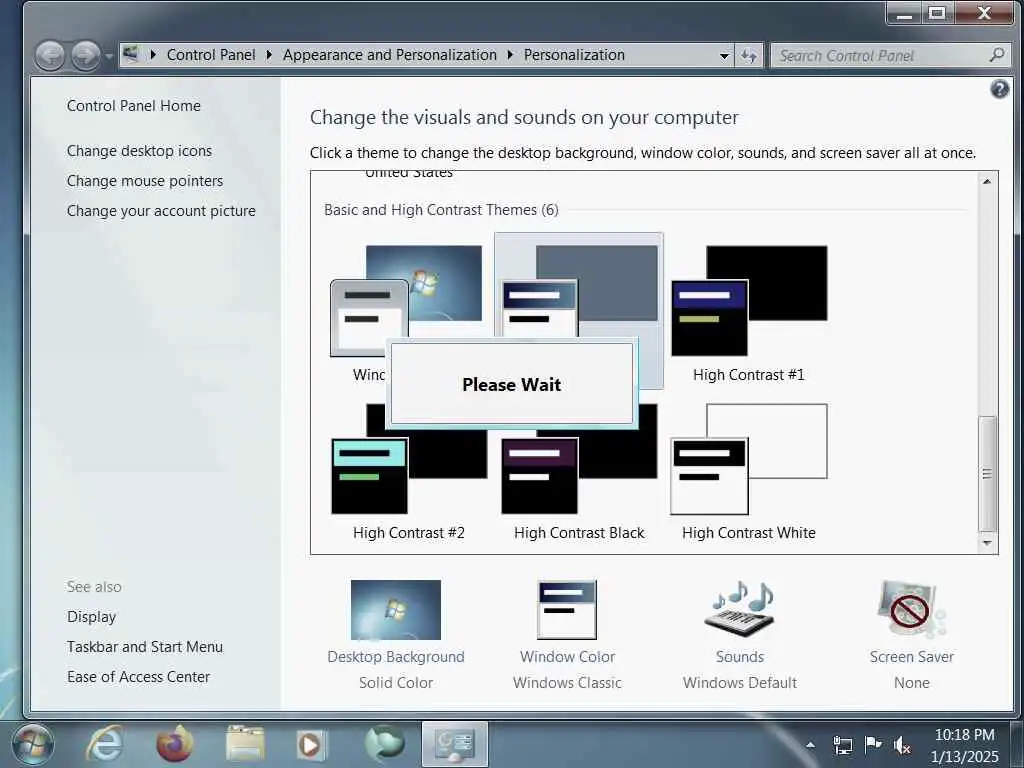Click the Personalization breadcrumb
Image resolution: width=1024 pixels, height=768 pixels.
[x=574, y=55]
